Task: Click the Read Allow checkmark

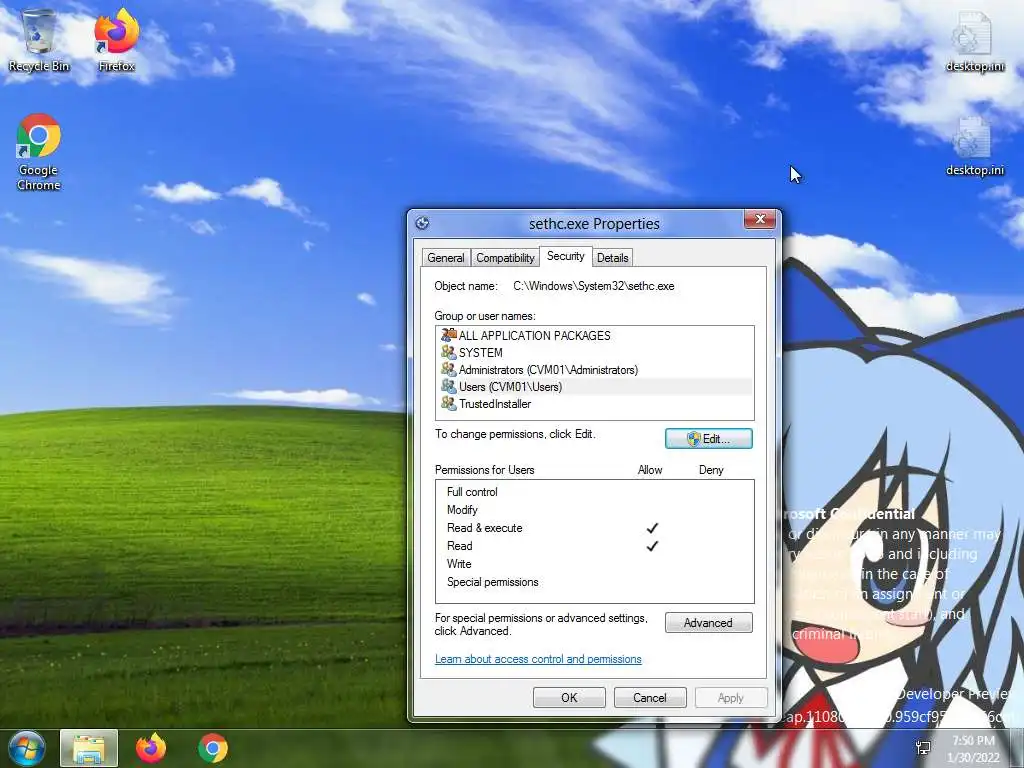Action: (x=652, y=546)
